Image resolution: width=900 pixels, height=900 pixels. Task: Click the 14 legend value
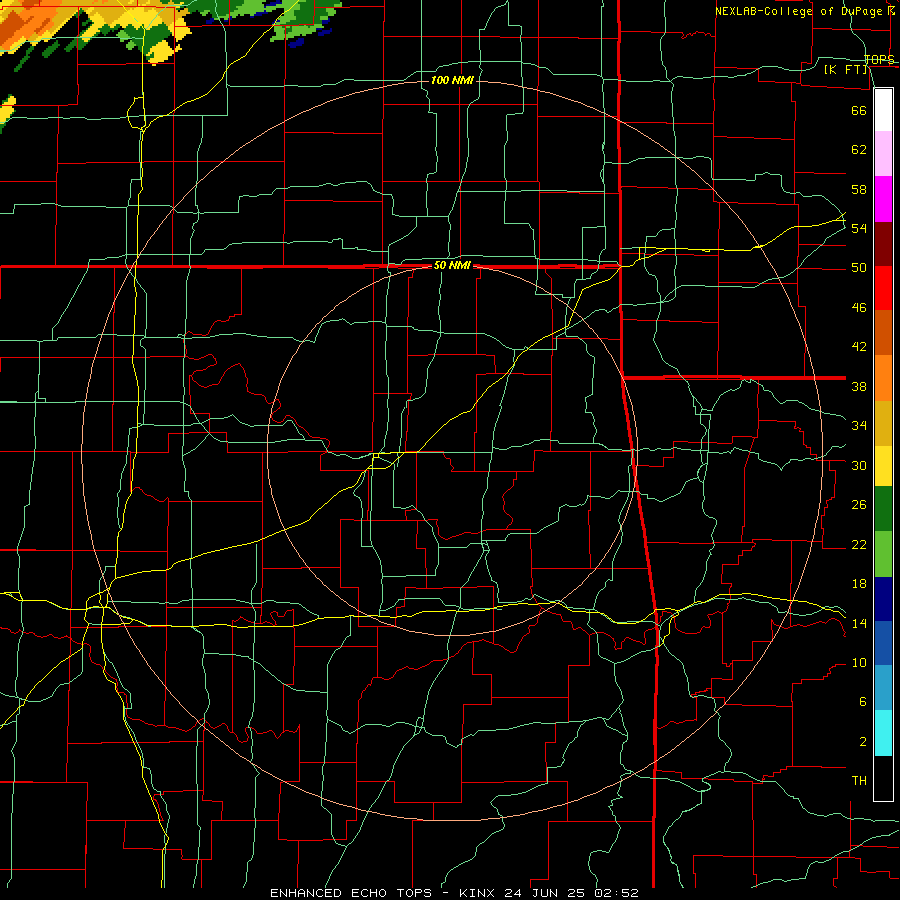(x=859, y=623)
